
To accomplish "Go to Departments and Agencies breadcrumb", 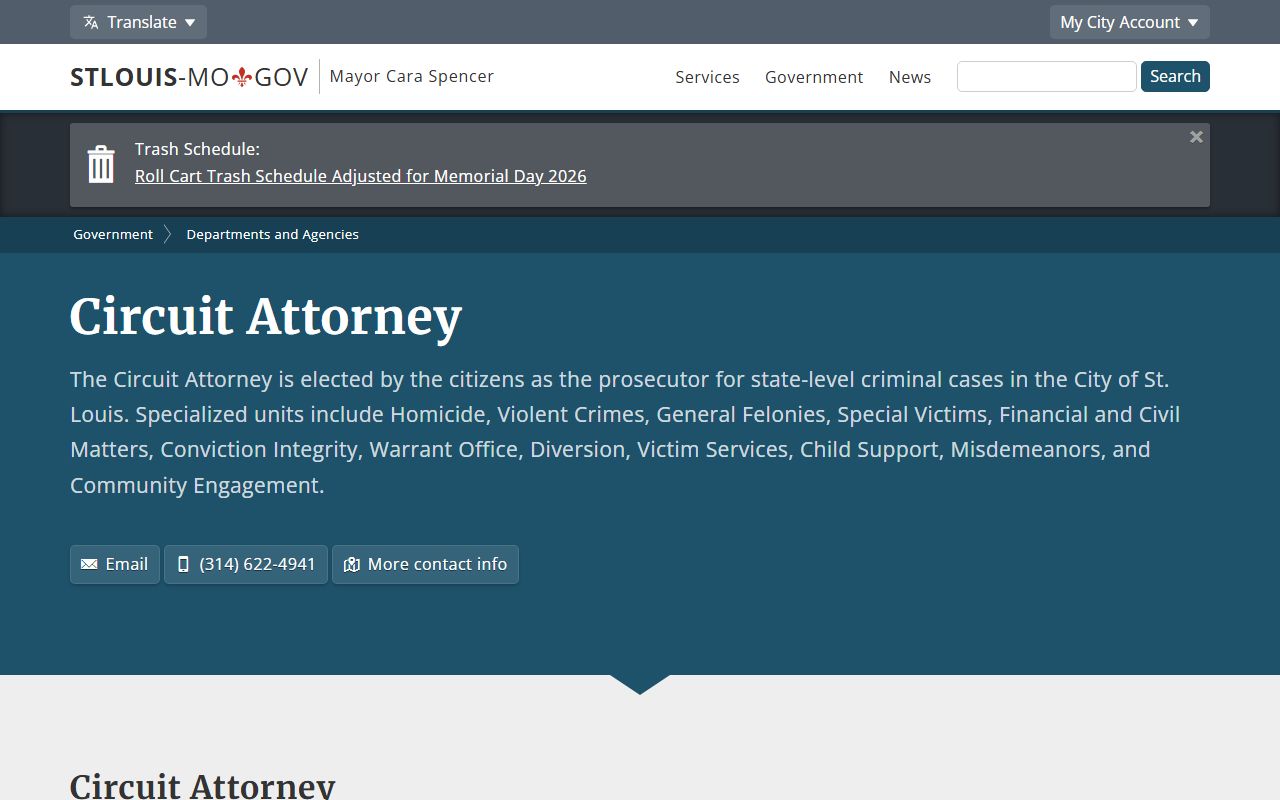I will [272, 234].
